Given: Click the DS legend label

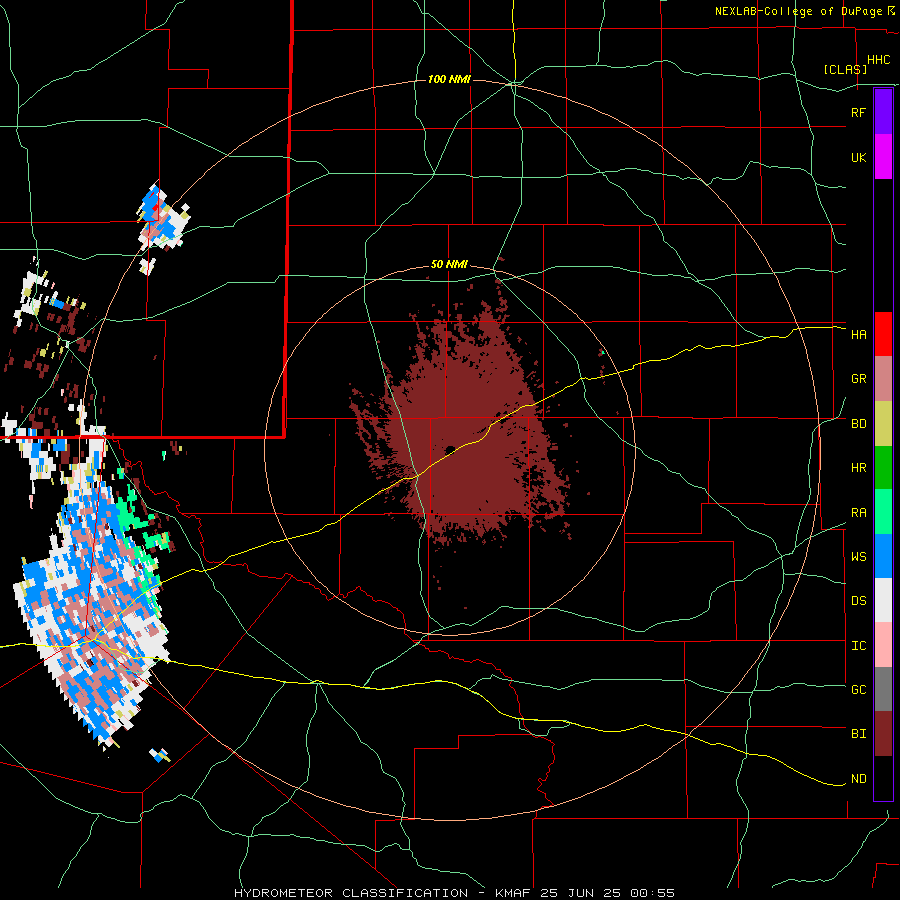Looking at the screenshot, I should tap(858, 601).
